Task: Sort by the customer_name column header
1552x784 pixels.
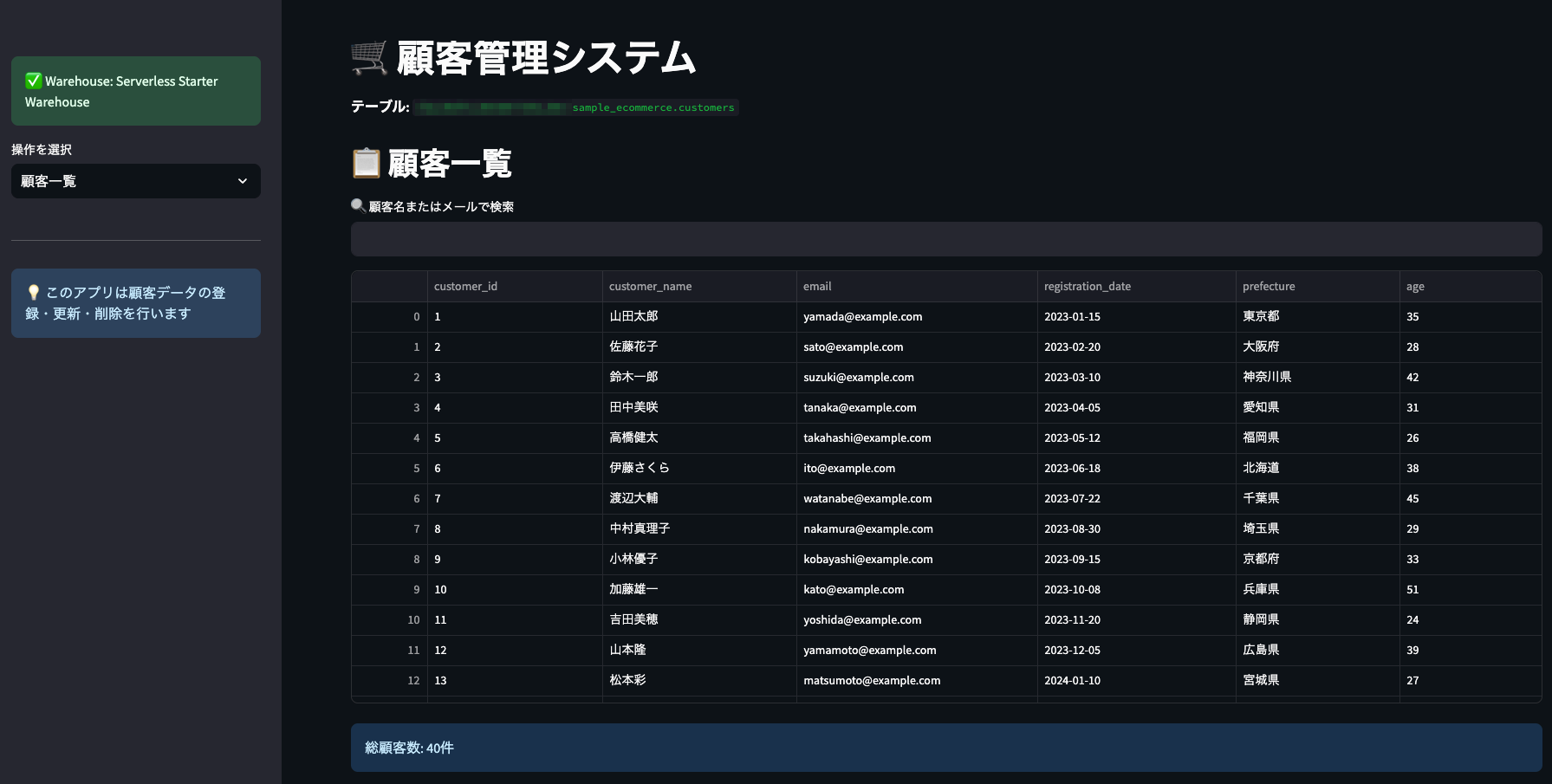Action: pyautogui.click(x=699, y=287)
